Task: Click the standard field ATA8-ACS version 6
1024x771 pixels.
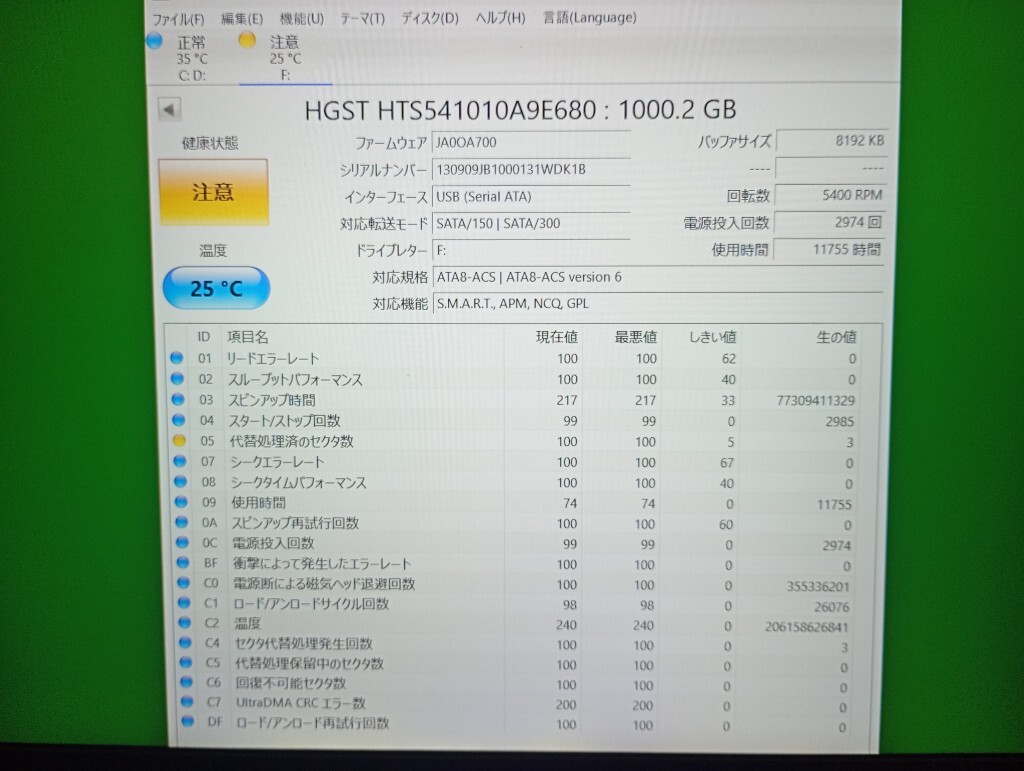Action: (x=658, y=277)
